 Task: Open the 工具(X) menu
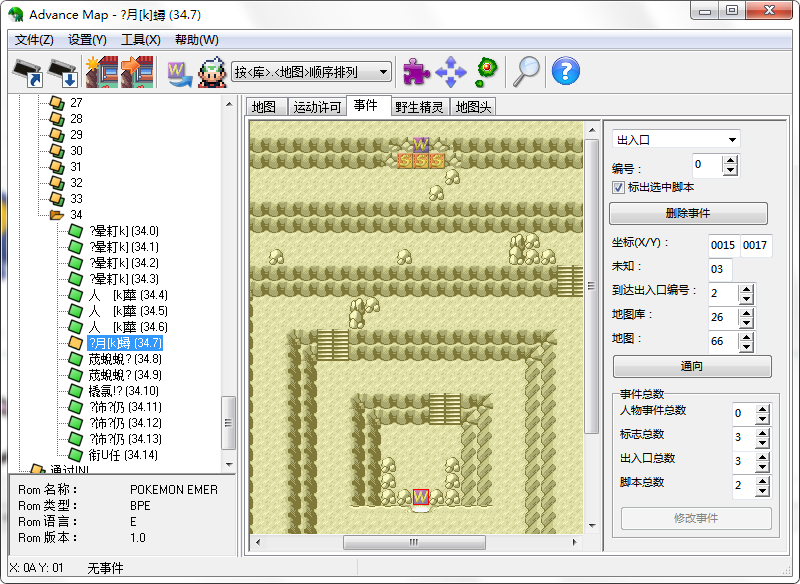pos(141,40)
